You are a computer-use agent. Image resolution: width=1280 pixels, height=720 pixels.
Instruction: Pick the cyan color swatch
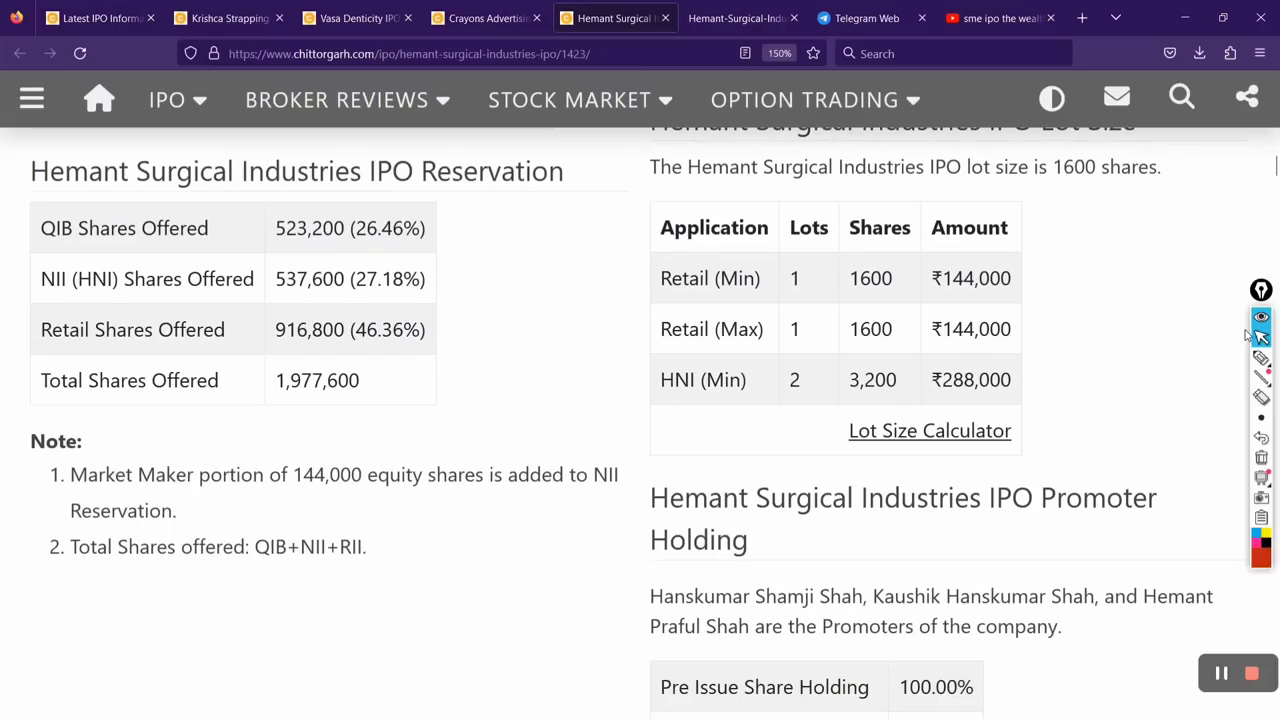tap(1256, 533)
